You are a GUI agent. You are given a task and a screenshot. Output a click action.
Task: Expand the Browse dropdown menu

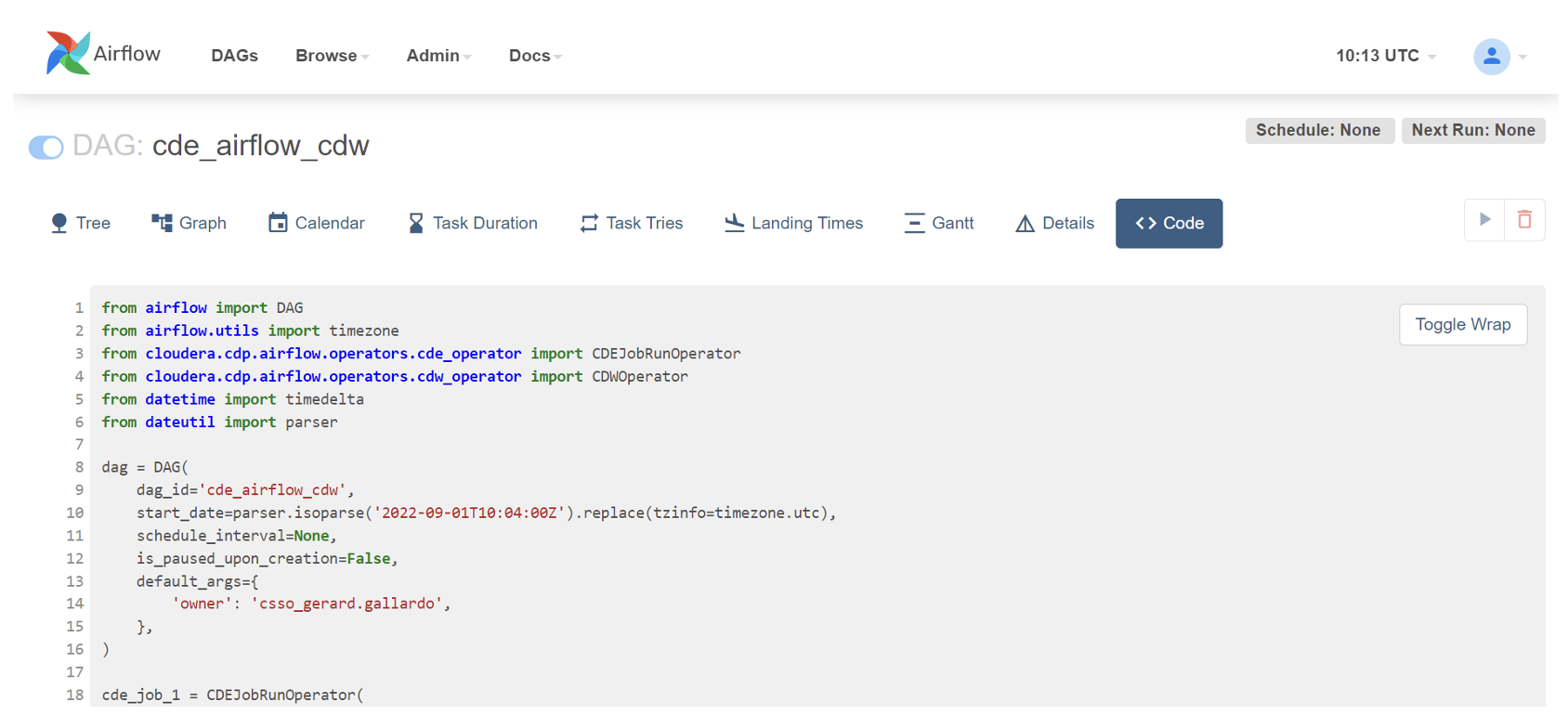pos(333,56)
